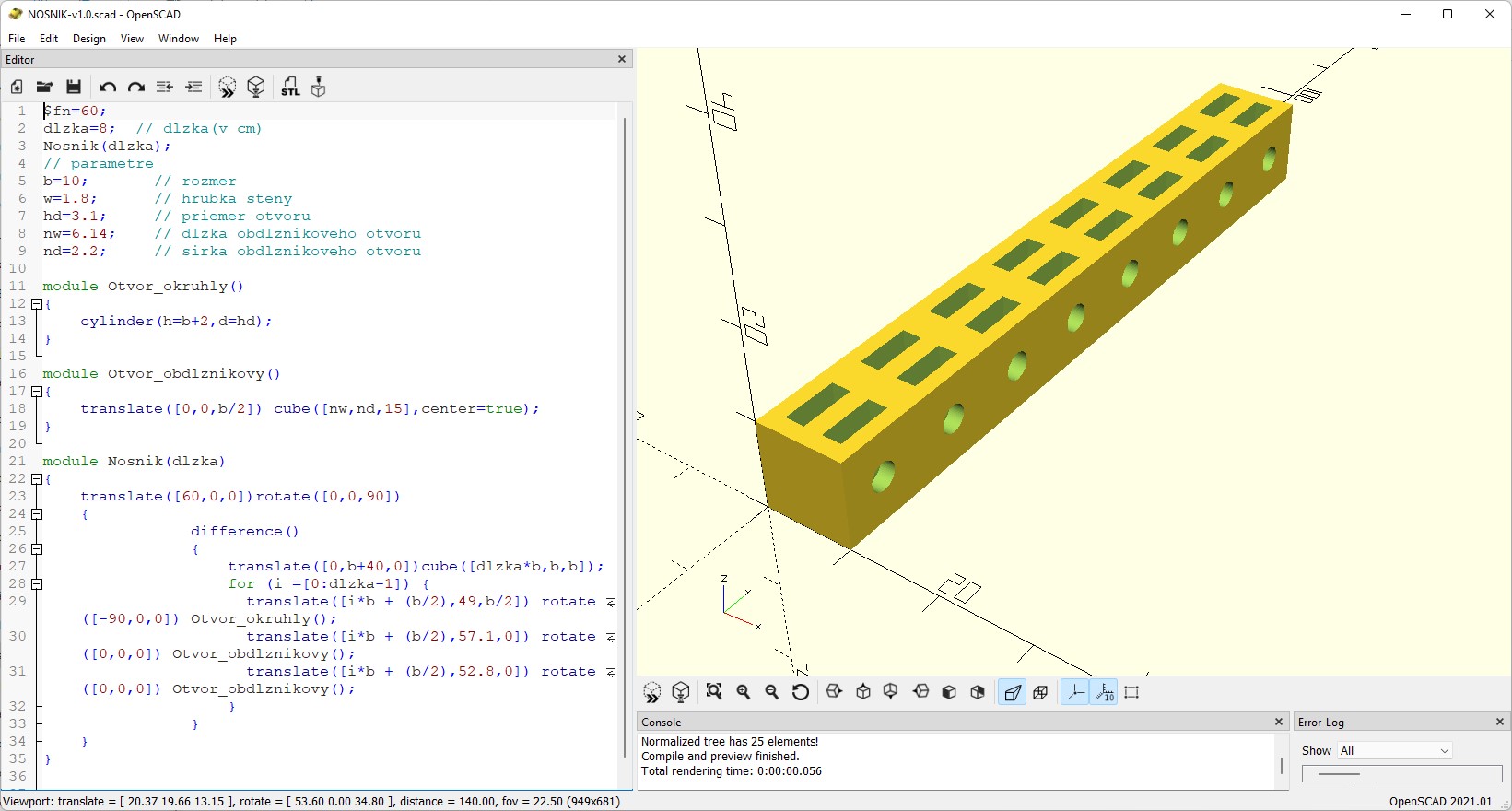Click the Export as STL icon
This screenshot has height=811, width=1512.
pyautogui.click(x=290, y=88)
